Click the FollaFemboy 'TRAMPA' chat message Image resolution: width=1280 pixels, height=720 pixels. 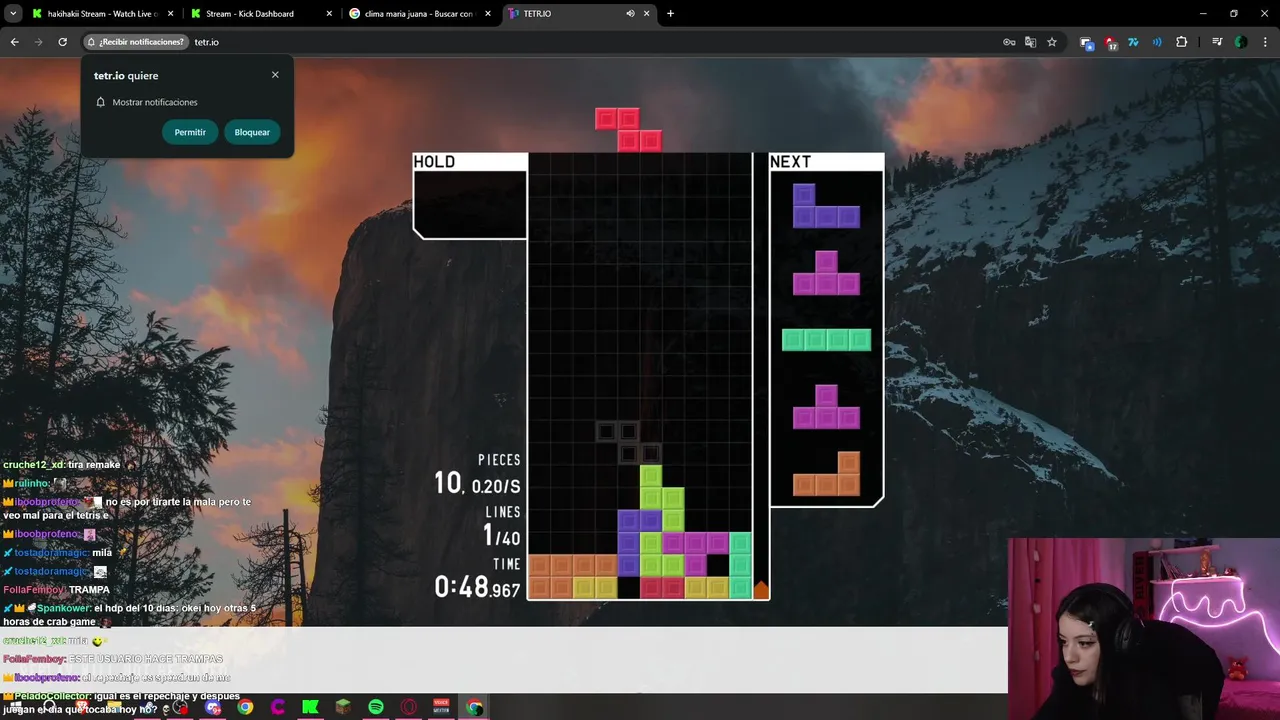(x=89, y=590)
